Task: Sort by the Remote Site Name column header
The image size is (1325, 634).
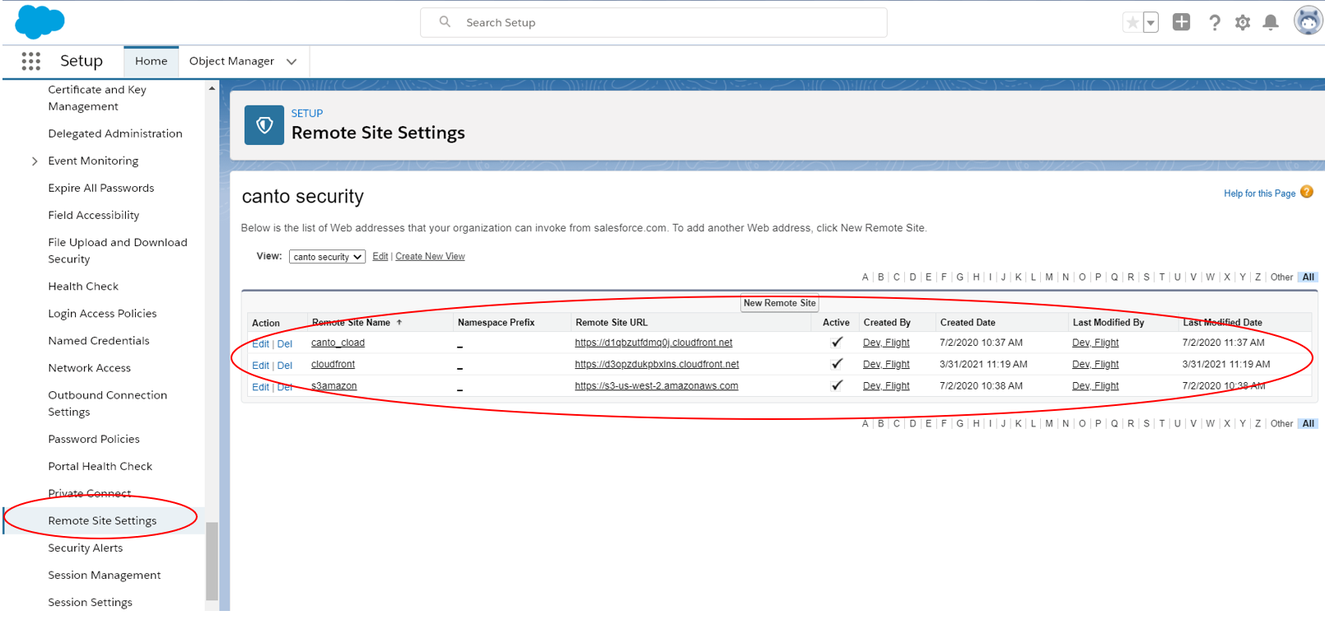Action: [351, 323]
